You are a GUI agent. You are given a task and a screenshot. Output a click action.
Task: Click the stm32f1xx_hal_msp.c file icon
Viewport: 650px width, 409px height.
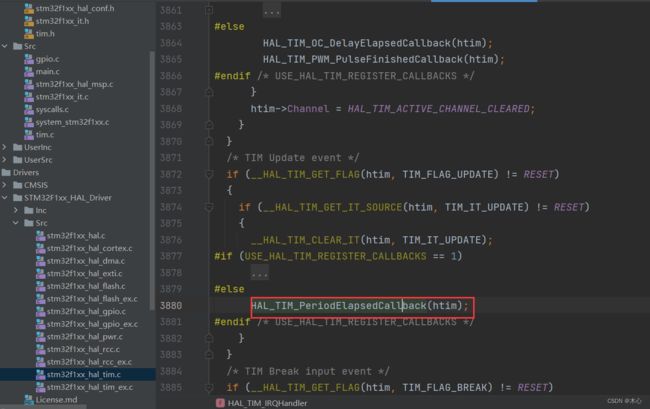point(29,84)
